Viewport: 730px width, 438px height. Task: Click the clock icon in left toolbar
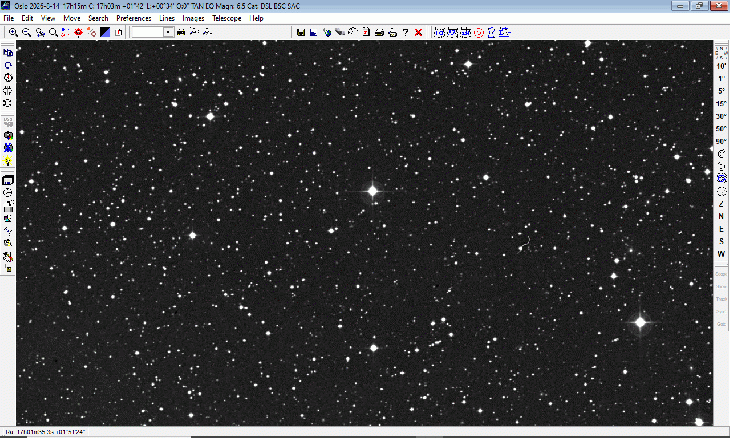click(8, 78)
